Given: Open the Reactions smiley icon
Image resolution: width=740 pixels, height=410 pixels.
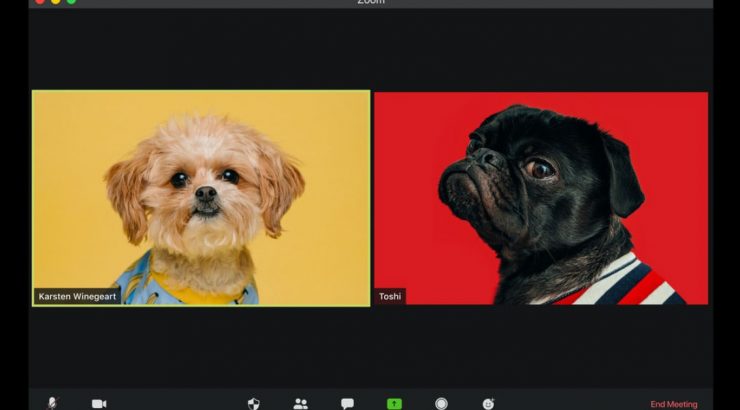Looking at the screenshot, I should tap(488, 403).
